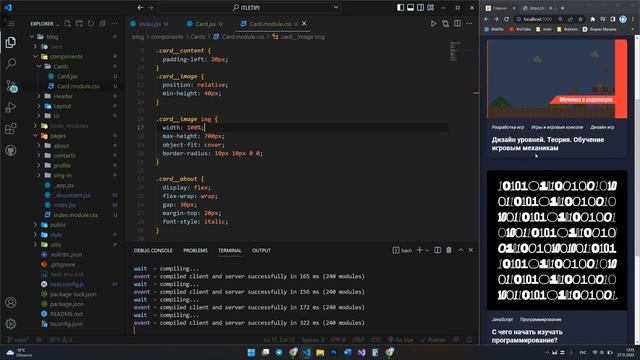Open Windows Start menu on taskbar
The height and width of the screenshot is (360, 640).
pos(251,352)
